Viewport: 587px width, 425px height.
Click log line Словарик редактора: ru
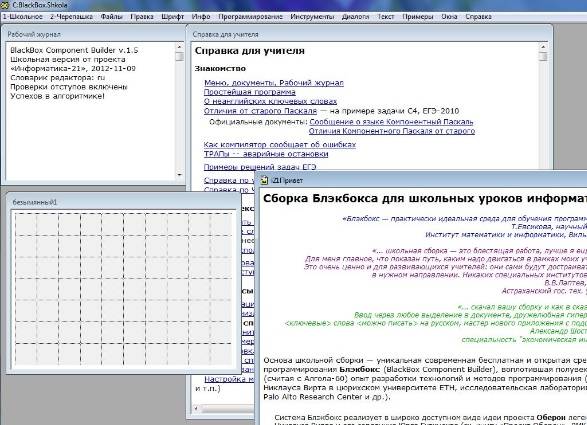pos(58,78)
